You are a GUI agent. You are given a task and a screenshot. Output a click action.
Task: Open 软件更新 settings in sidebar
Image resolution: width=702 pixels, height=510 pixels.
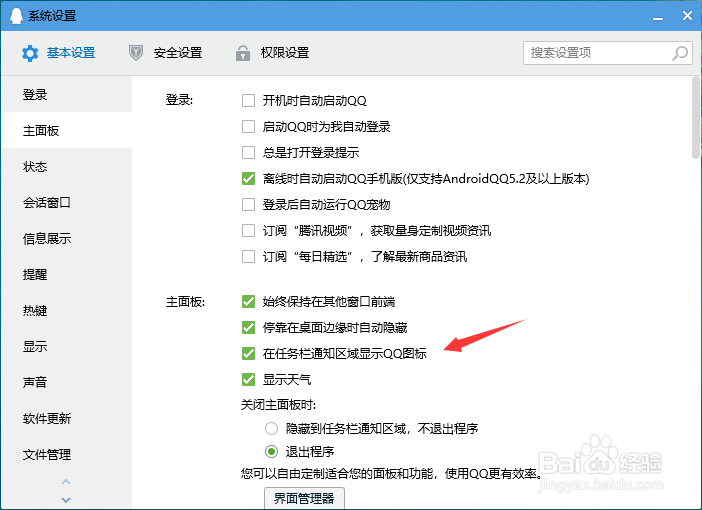coord(66,418)
